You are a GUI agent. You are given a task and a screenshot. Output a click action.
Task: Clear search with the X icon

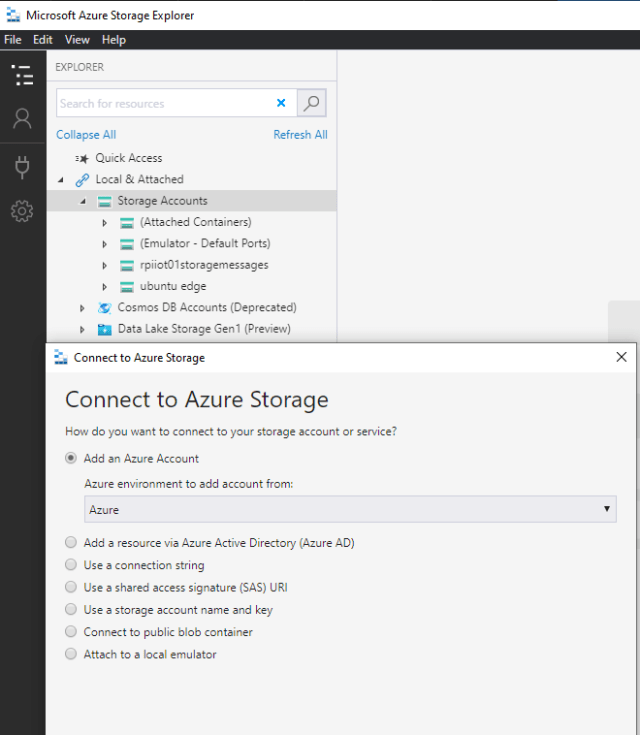[281, 103]
